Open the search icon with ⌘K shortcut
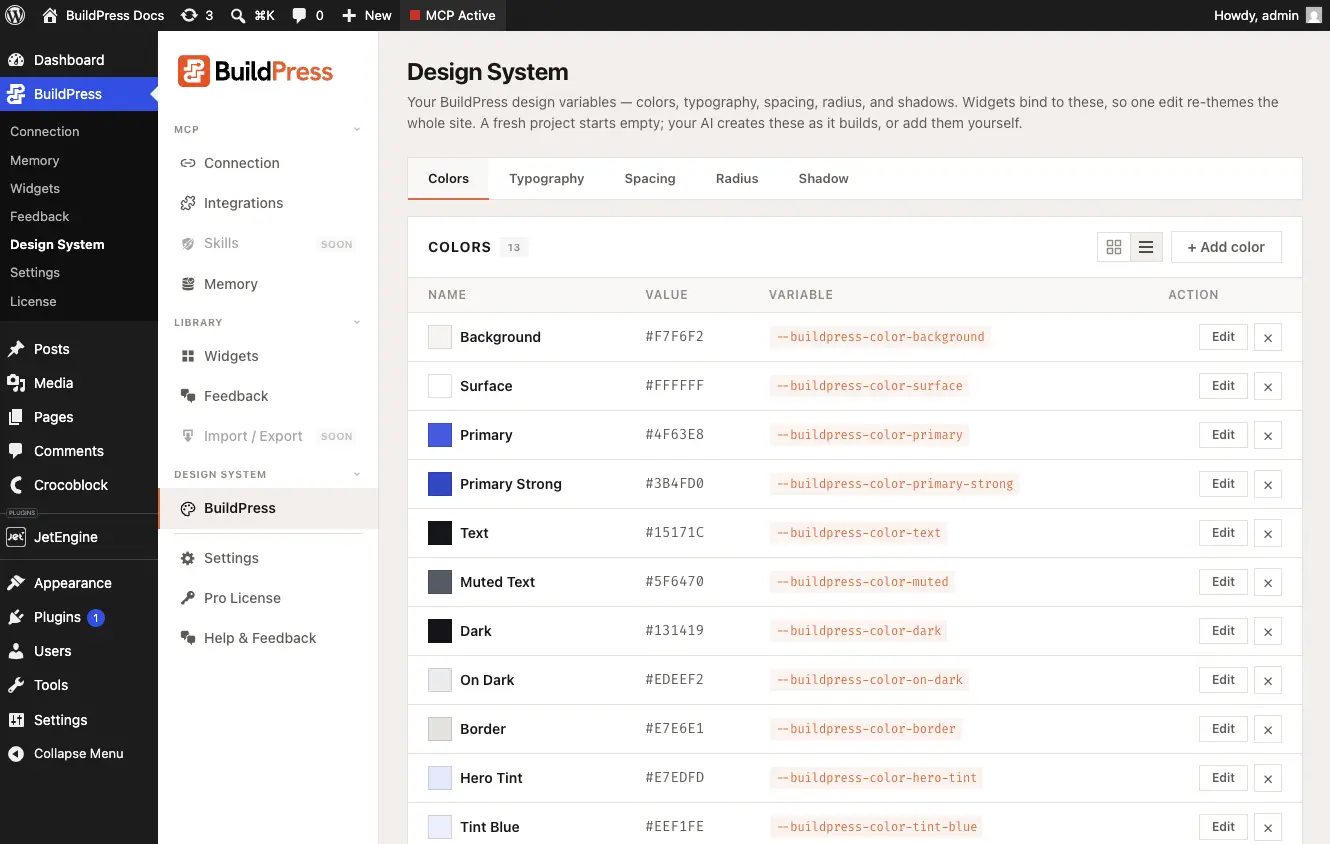 click(238, 15)
